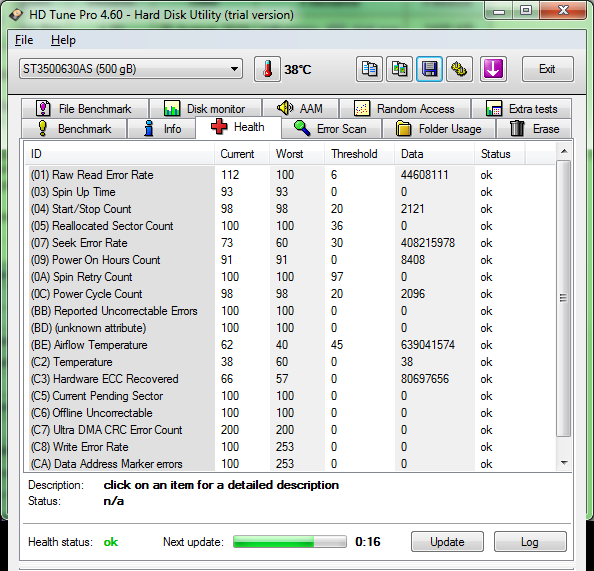Click the Next update progress bar
Screen dimensions: 594x571
(290, 541)
